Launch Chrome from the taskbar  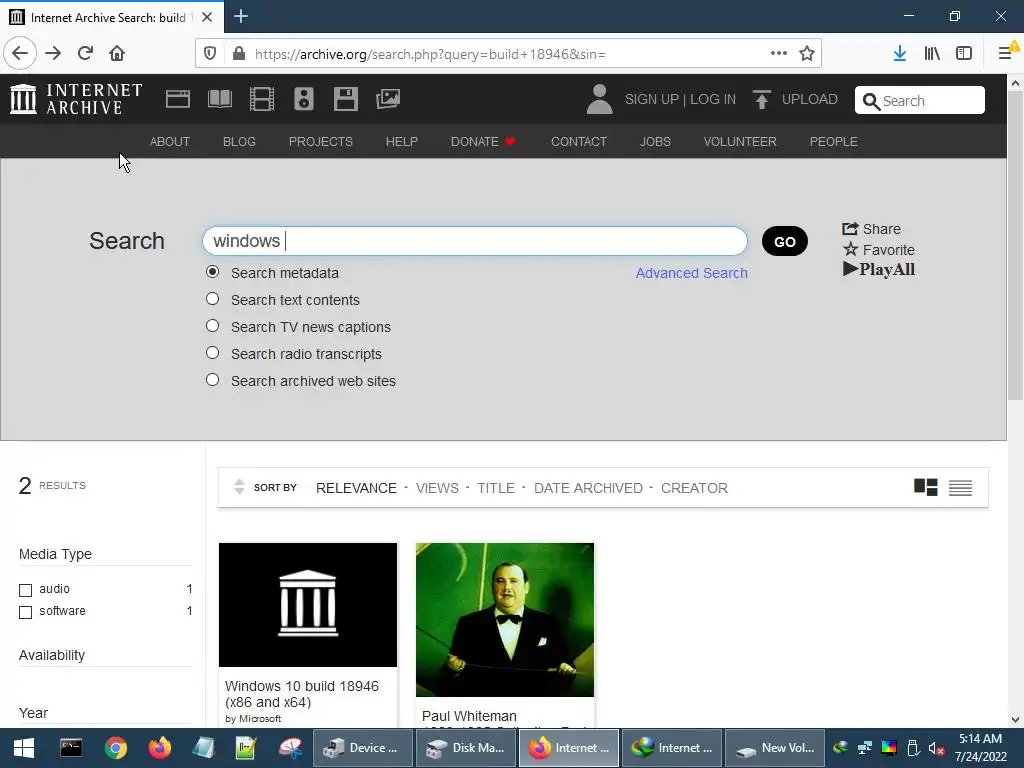coord(116,748)
